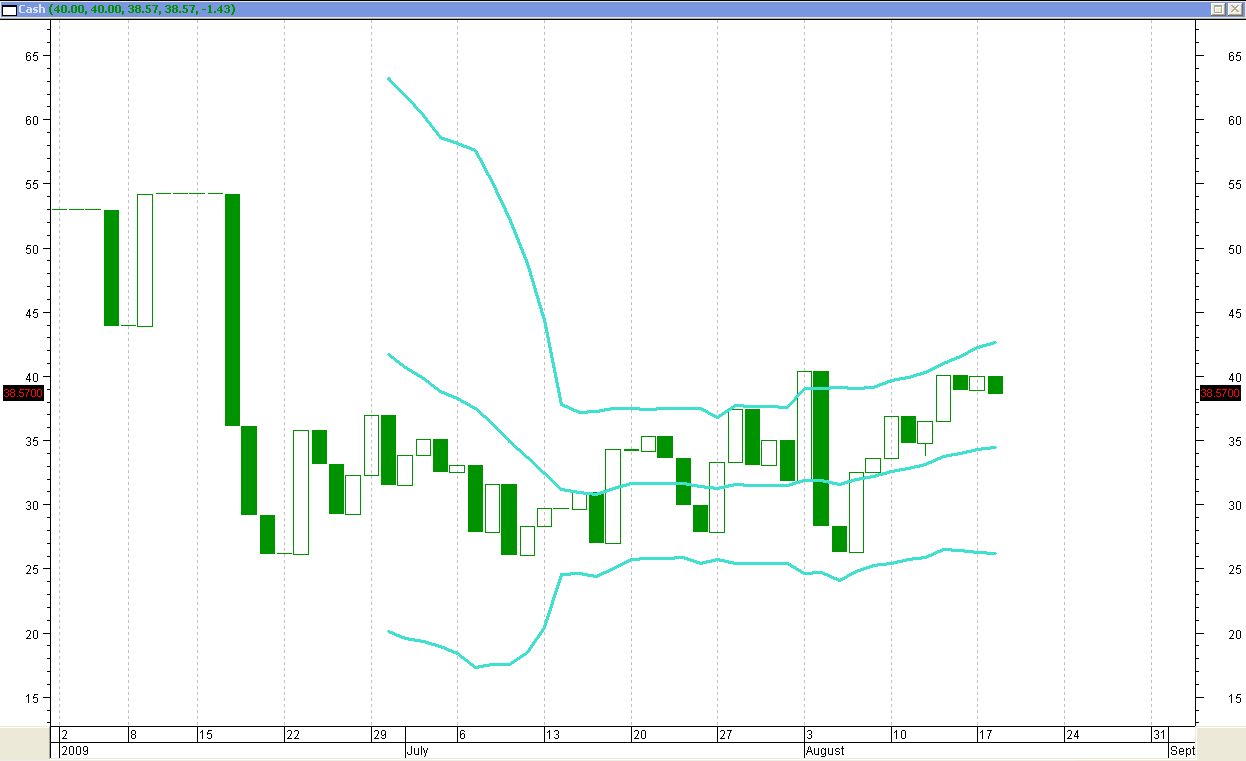
Task: Select the 50 label on left price axis
Action: click(31, 248)
